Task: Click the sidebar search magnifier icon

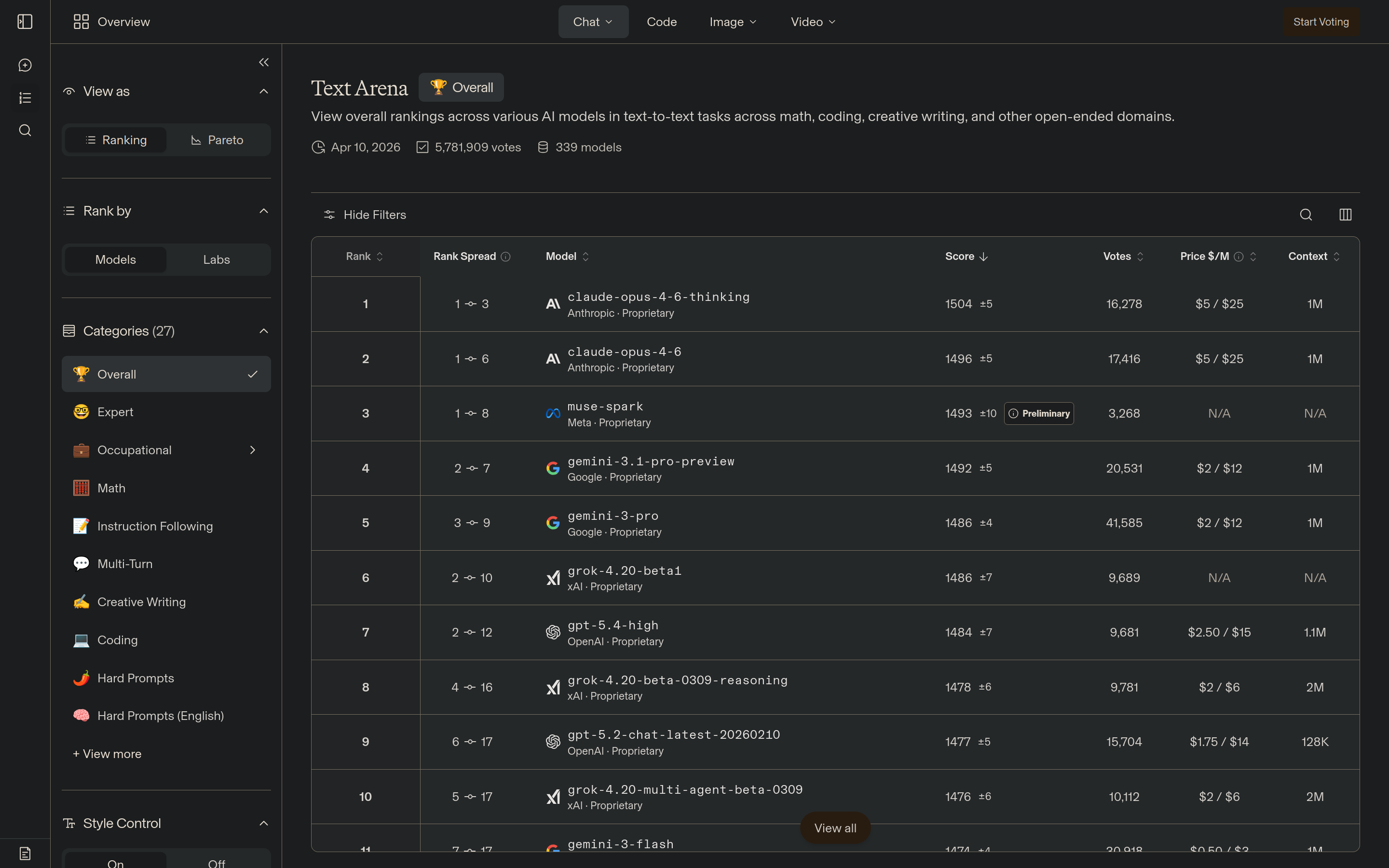Action: (x=25, y=131)
